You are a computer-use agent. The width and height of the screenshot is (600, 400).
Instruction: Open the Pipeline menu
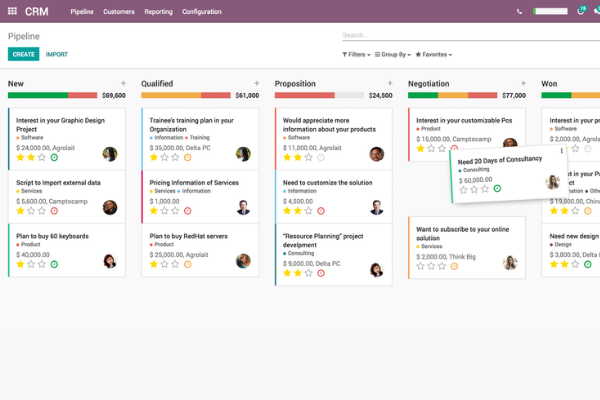pos(82,11)
